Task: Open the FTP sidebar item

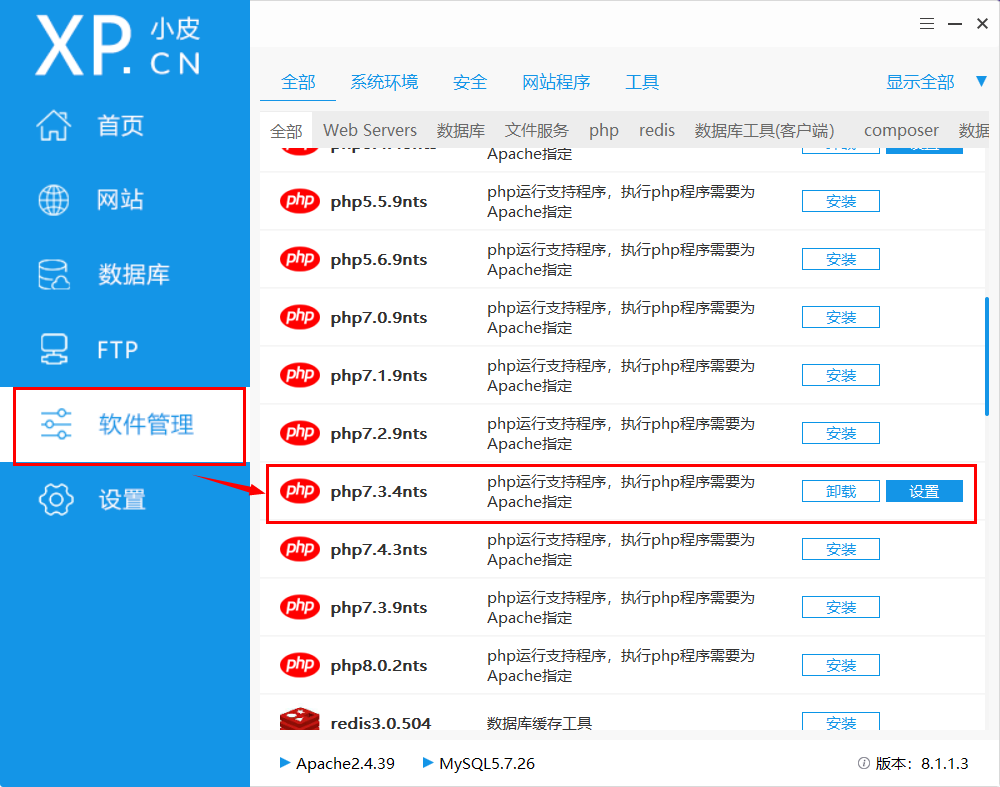Action: (x=125, y=349)
